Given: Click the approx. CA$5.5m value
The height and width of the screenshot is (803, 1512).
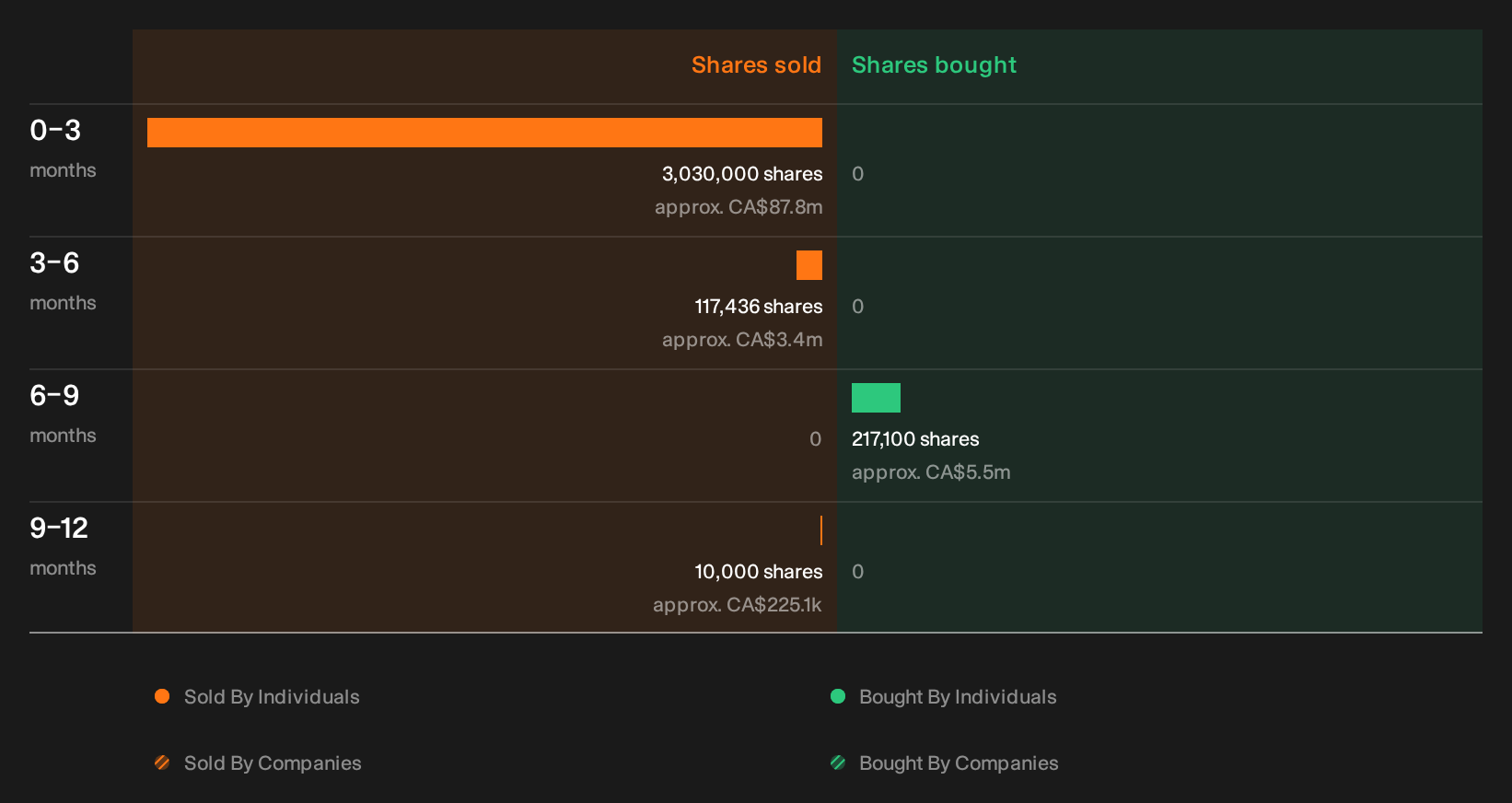Looking at the screenshot, I should pyautogui.click(x=931, y=472).
